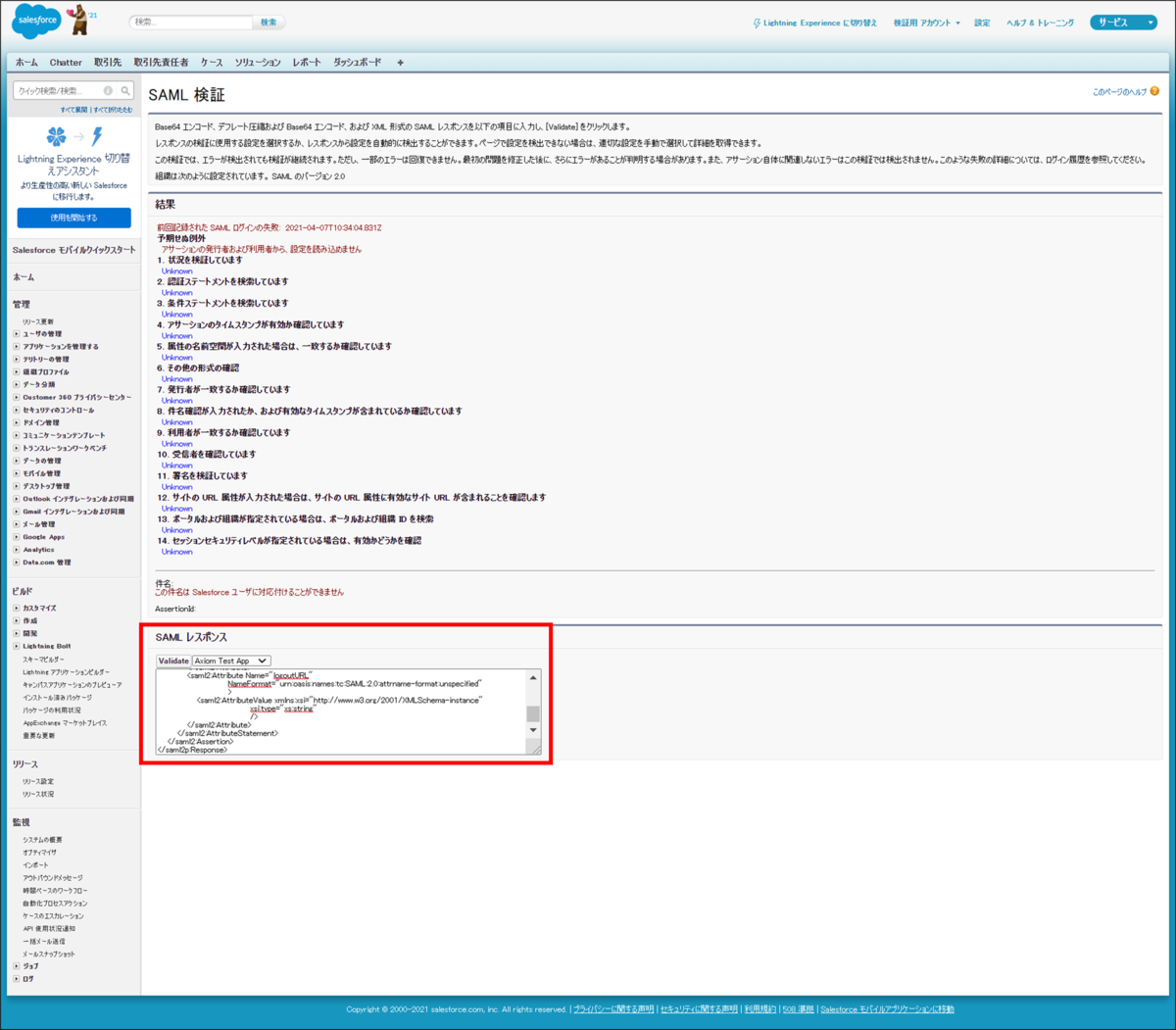Click the classic flower icon in transition assistant
Image resolution: width=1176 pixels, height=1030 pixels.
click(x=56, y=136)
